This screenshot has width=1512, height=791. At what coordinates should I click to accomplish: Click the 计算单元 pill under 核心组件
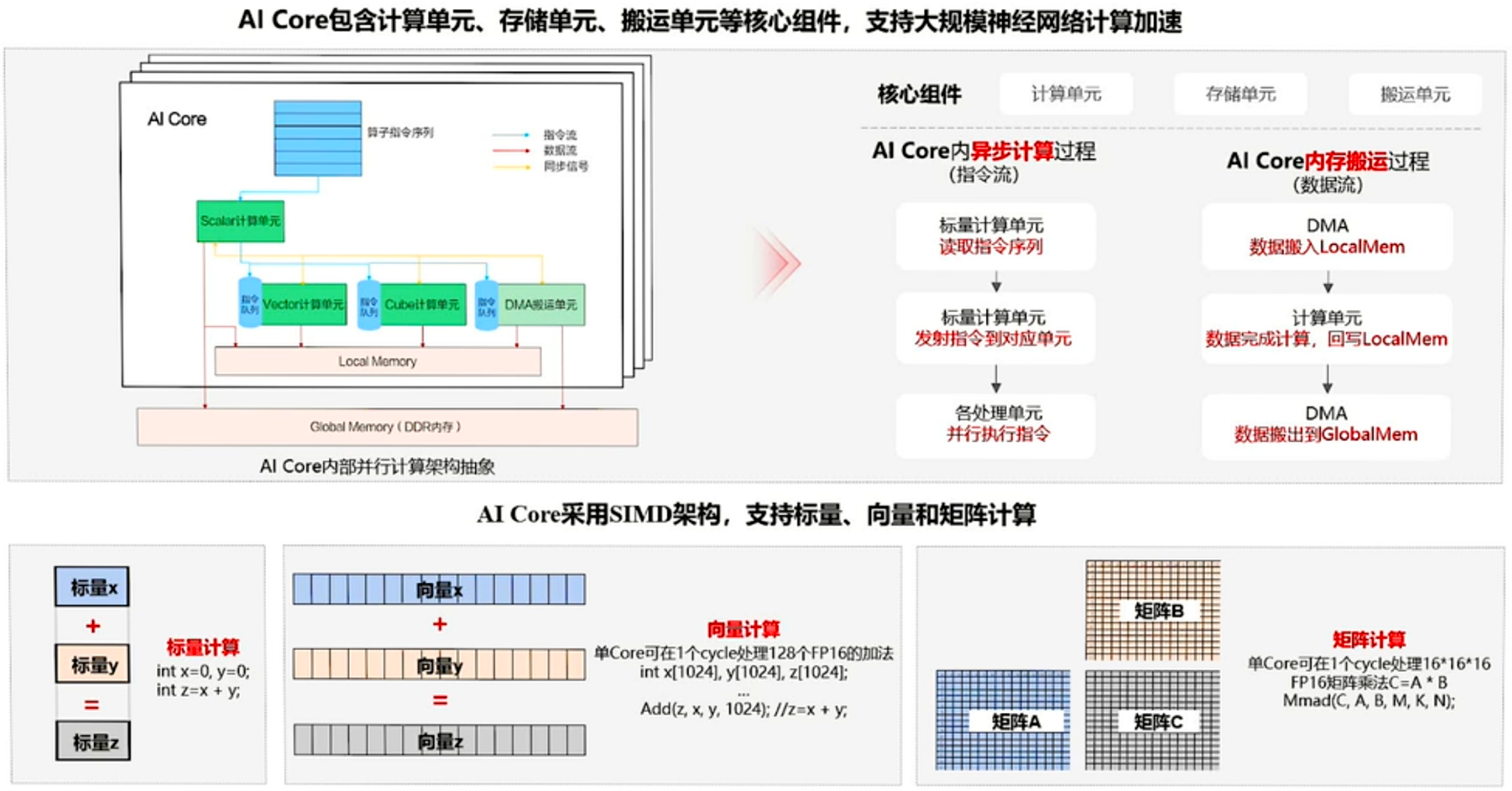click(1065, 94)
